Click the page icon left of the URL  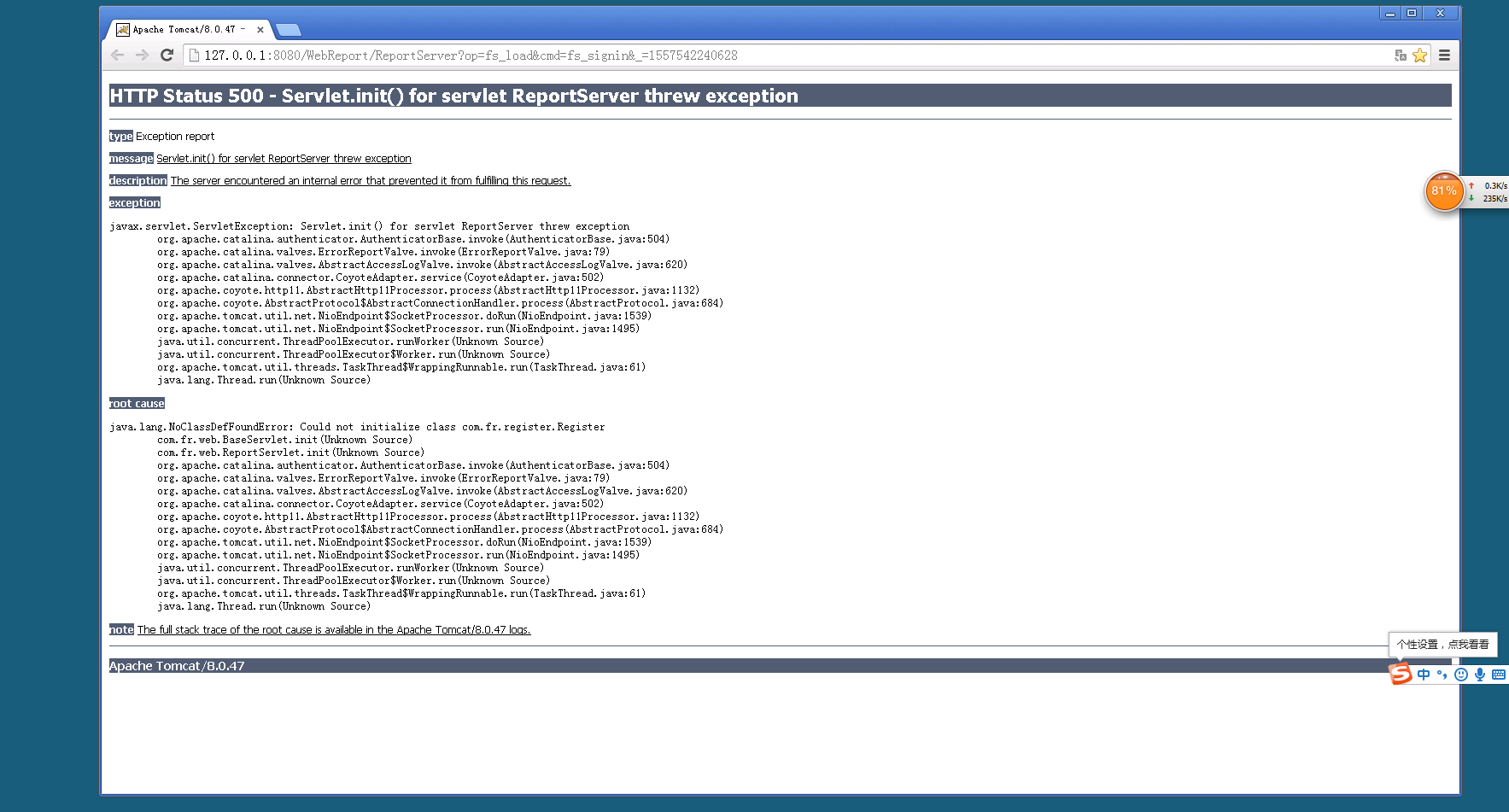coord(194,55)
